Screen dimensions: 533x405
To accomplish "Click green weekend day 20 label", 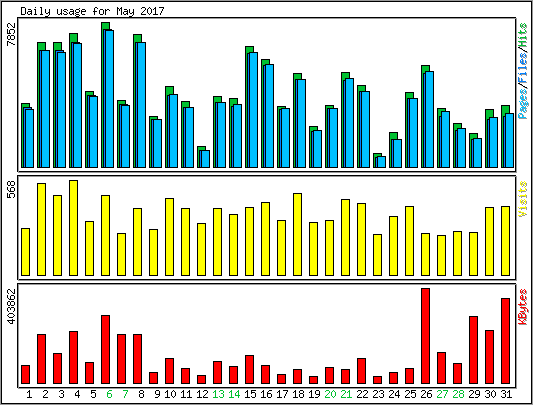I will [x=330, y=394].
